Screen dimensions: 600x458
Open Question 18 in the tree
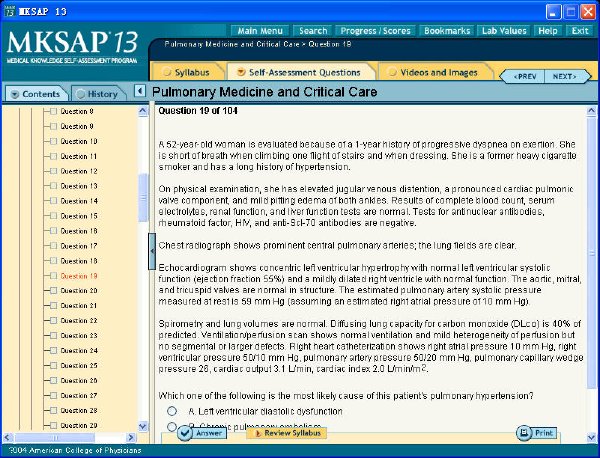click(79, 261)
